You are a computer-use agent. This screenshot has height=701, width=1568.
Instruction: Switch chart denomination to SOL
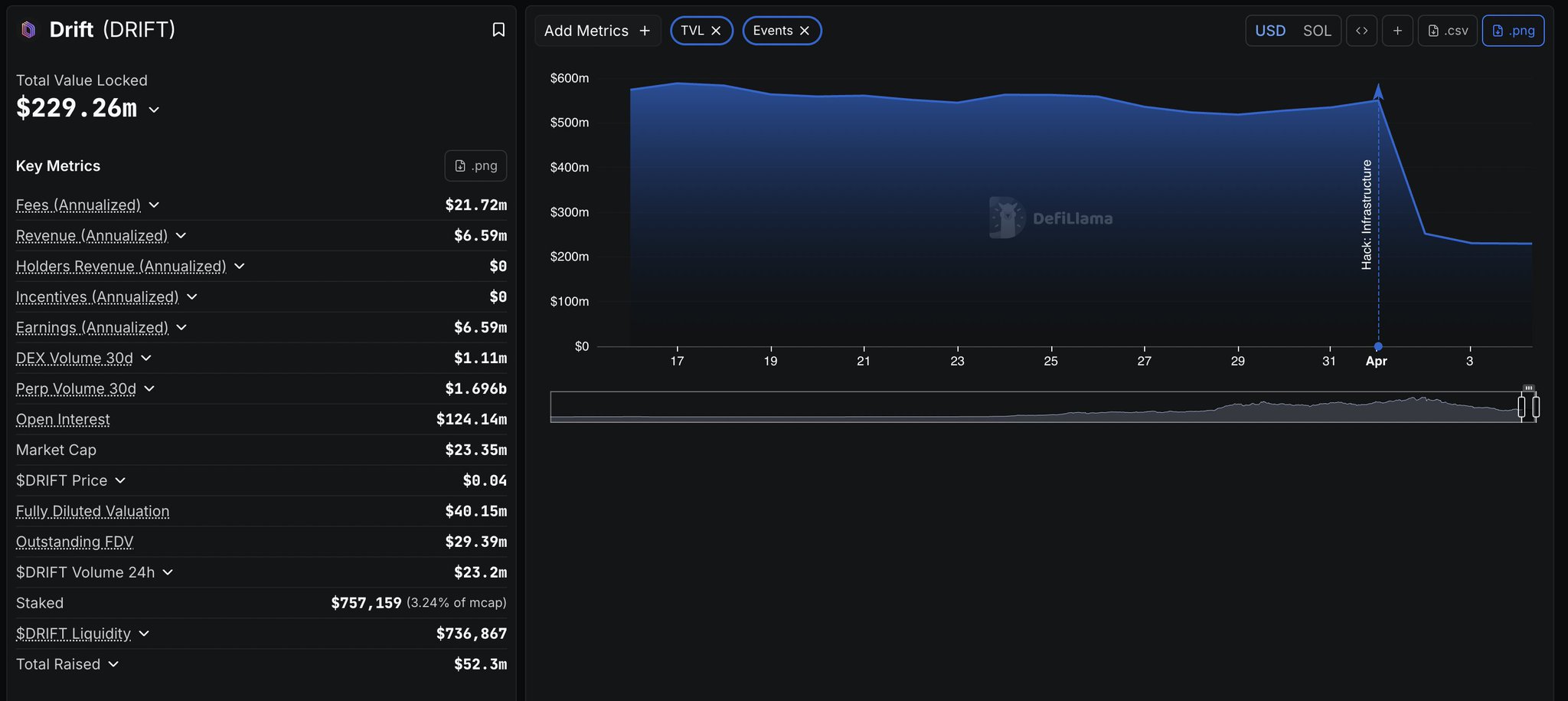(1317, 31)
